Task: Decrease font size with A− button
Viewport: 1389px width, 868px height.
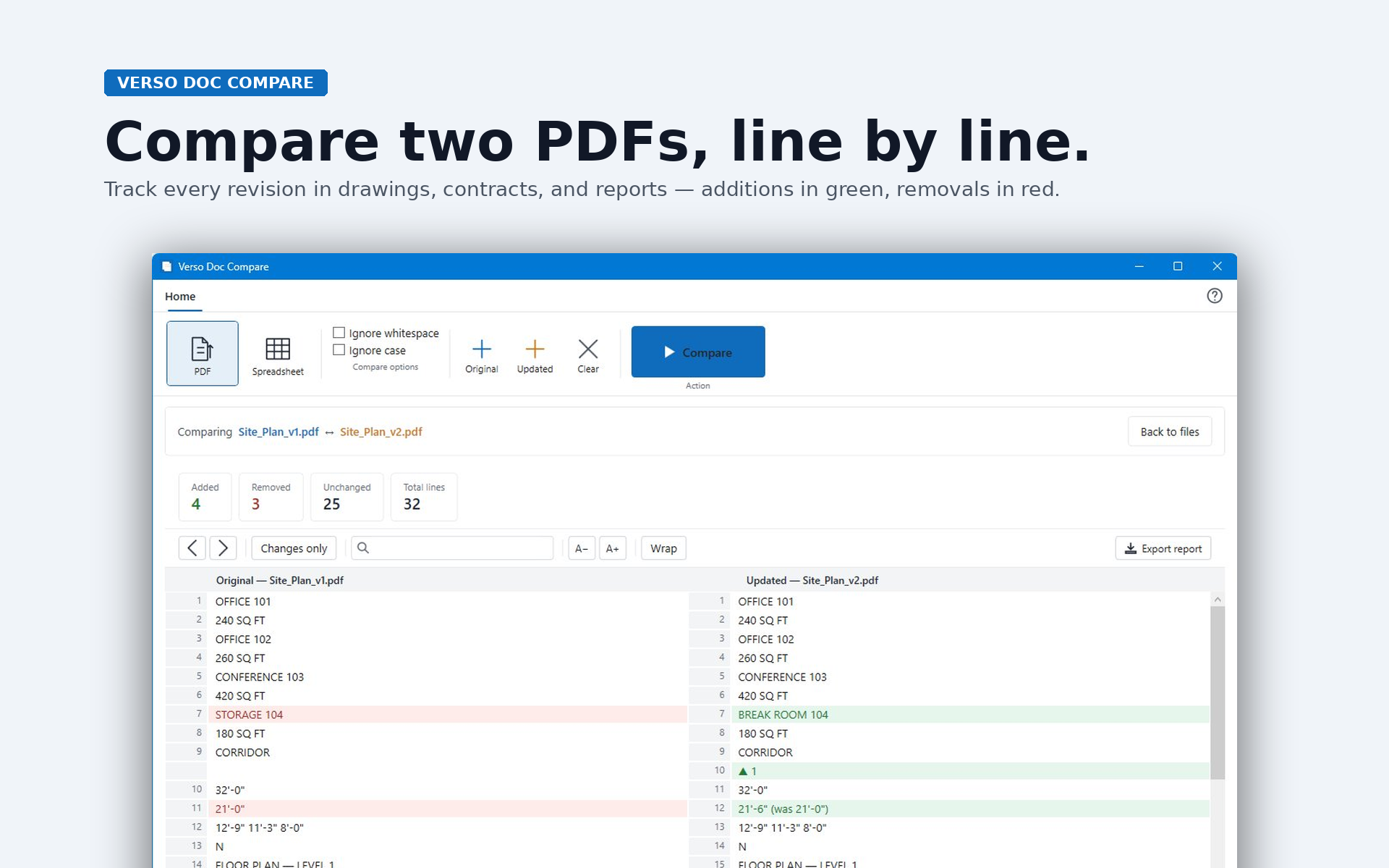Action: [582, 548]
